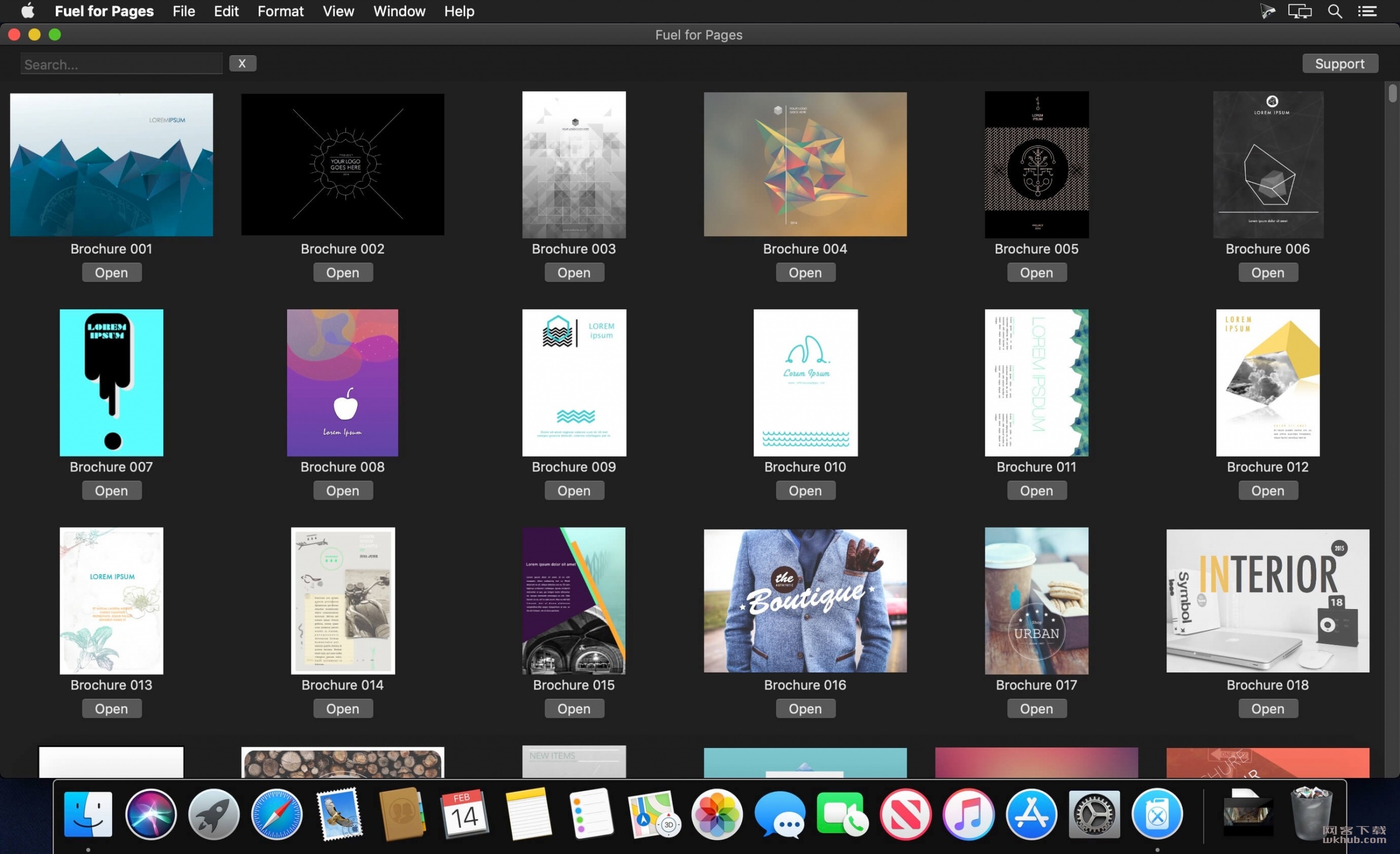The height and width of the screenshot is (854, 1400).
Task: Open Brochure 016 template
Action: click(805, 709)
